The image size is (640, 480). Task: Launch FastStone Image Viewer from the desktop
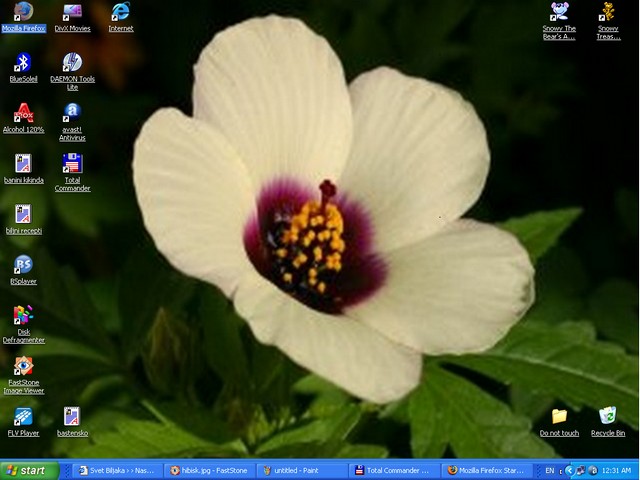(23, 366)
